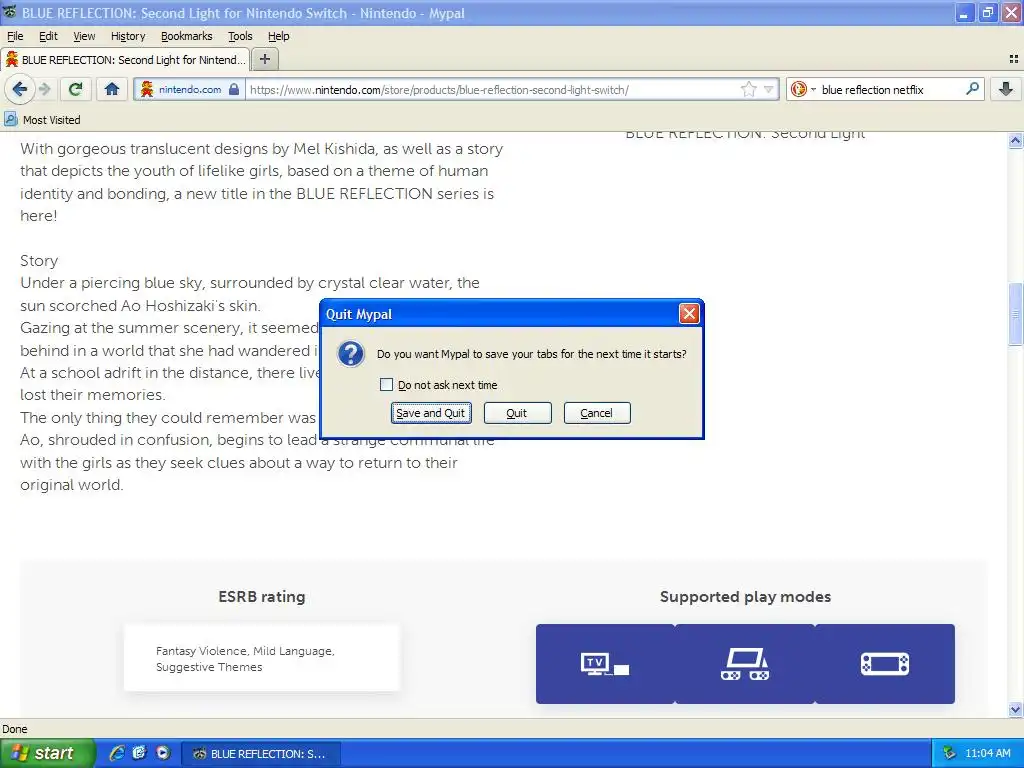The width and height of the screenshot is (1024, 768).
Task: Select the BLUE REFLECTION browser tab
Action: (x=125, y=59)
